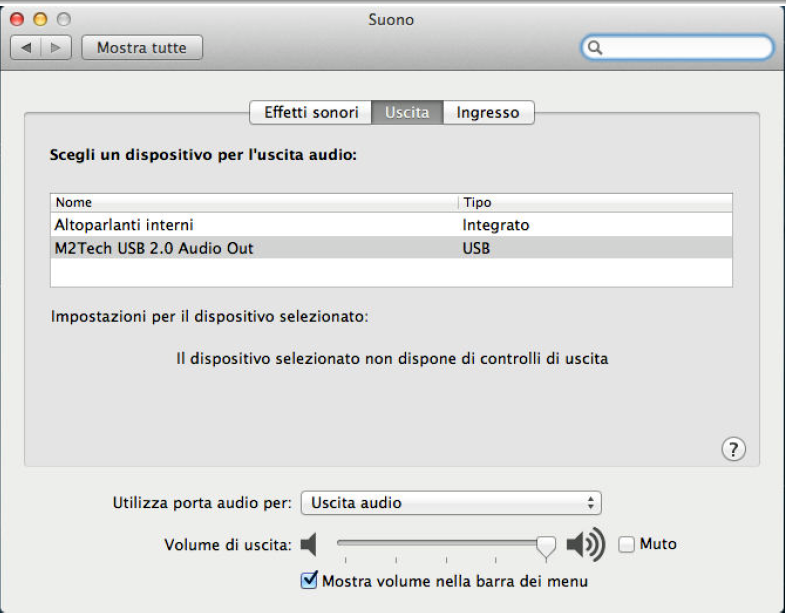Screen dimensions: 786x613
Task: Open help with the question mark button
Action: point(733,449)
